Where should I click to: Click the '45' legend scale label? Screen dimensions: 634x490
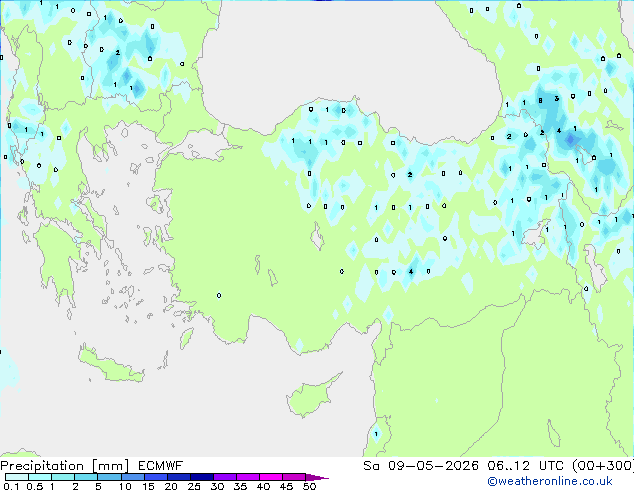(286, 486)
